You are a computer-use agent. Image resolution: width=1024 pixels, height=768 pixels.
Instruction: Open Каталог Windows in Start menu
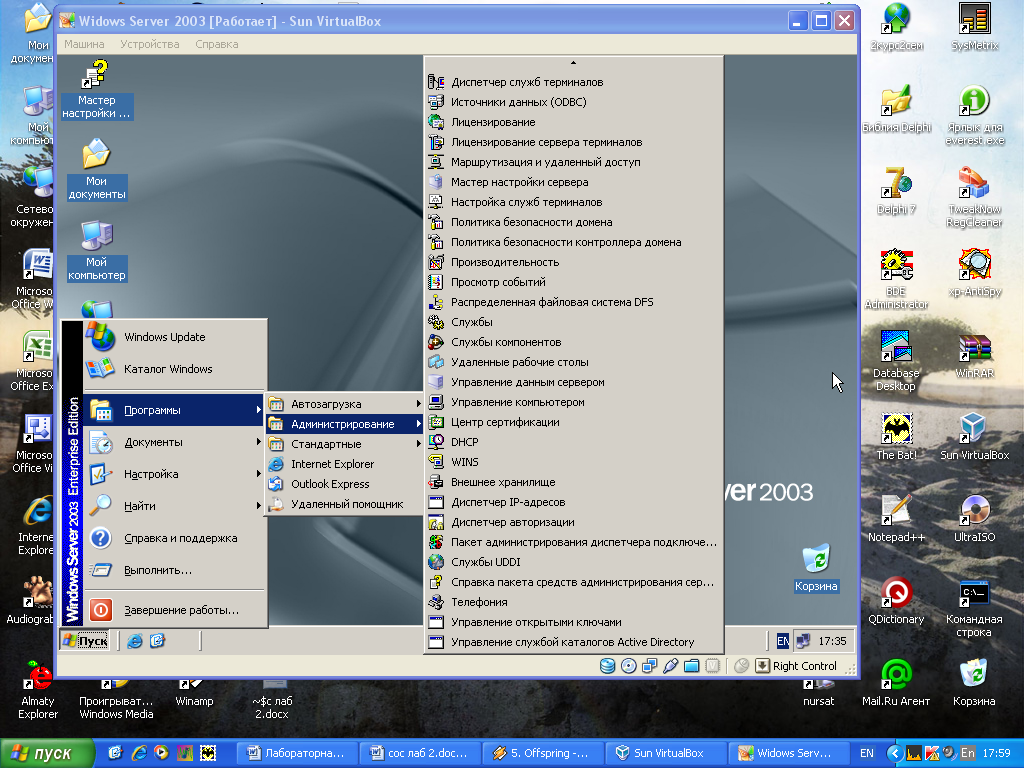point(175,369)
